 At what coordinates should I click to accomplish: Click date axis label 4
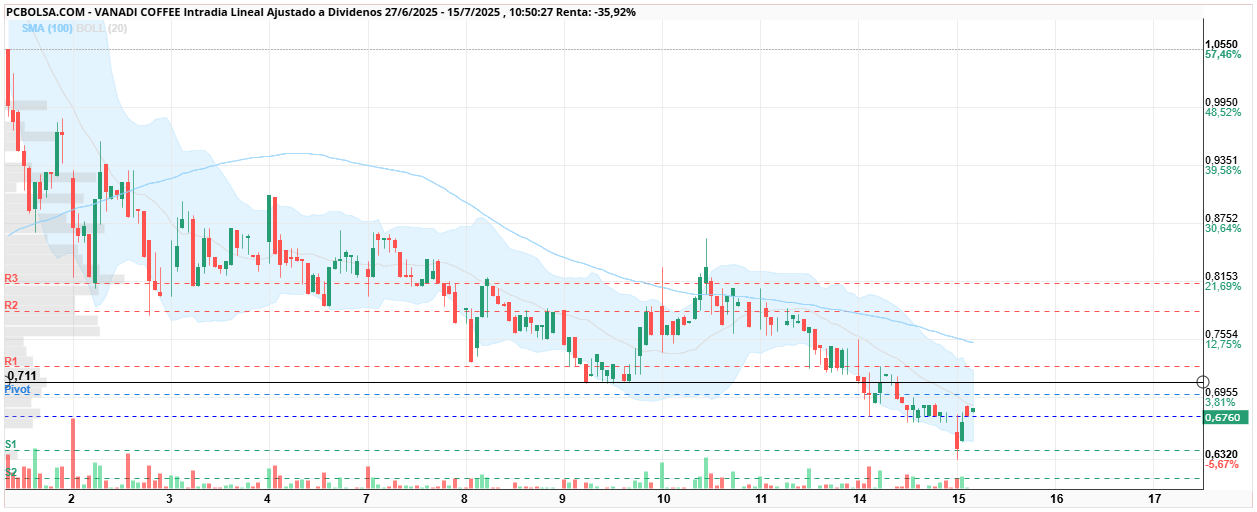[268, 498]
